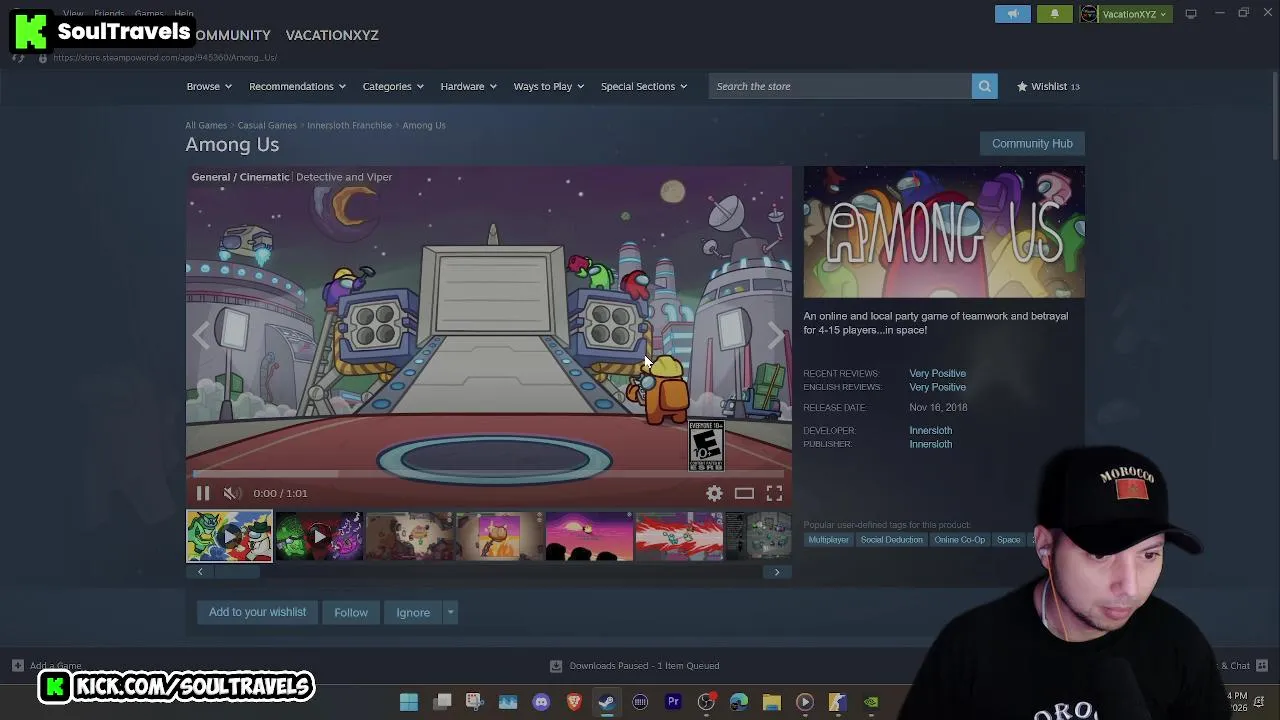Click the store search magnifier button
Viewport: 1280px width, 720px height.
tap(985, 86)
